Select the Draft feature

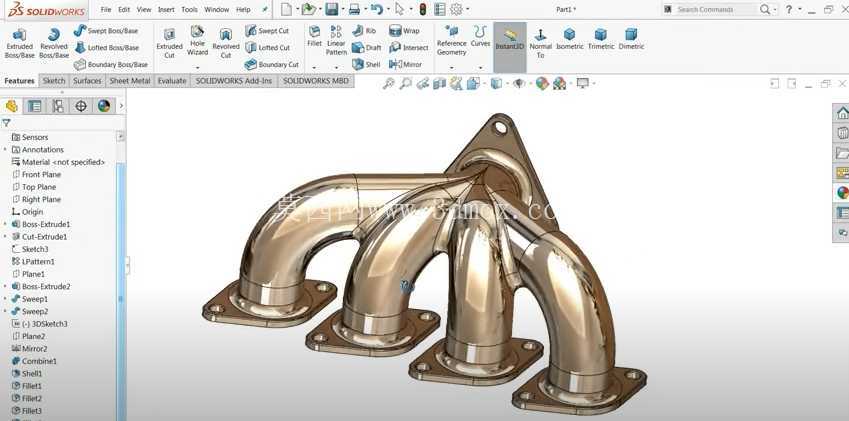[367, 48]
